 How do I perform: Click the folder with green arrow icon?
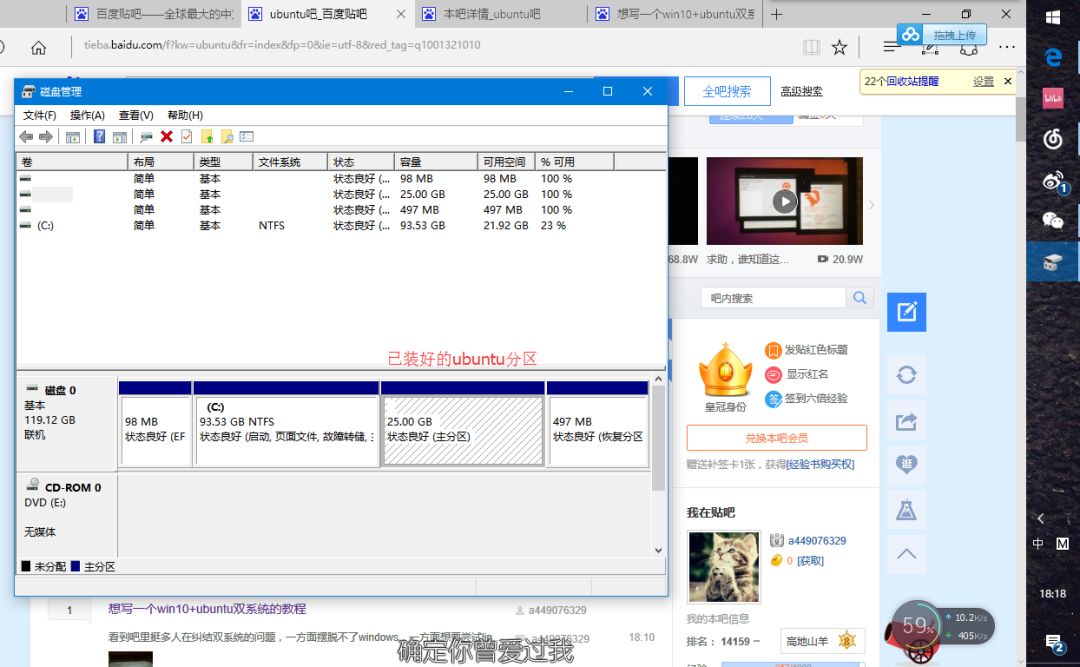click(x=207, y=137)
